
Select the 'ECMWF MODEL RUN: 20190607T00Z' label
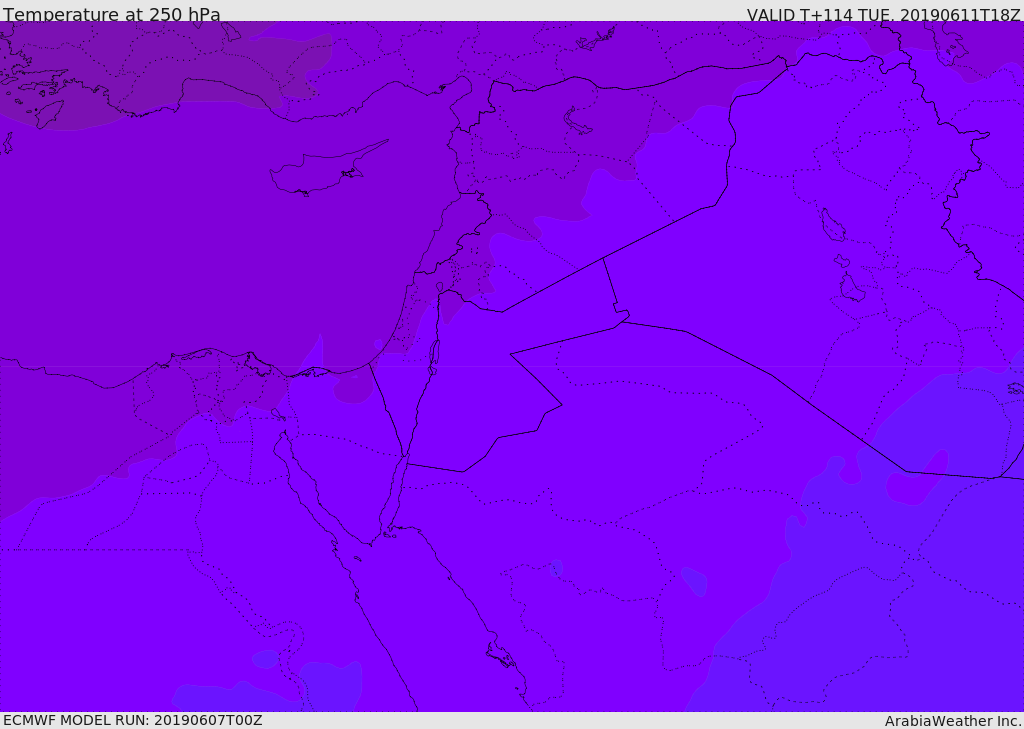pos(133,720)
